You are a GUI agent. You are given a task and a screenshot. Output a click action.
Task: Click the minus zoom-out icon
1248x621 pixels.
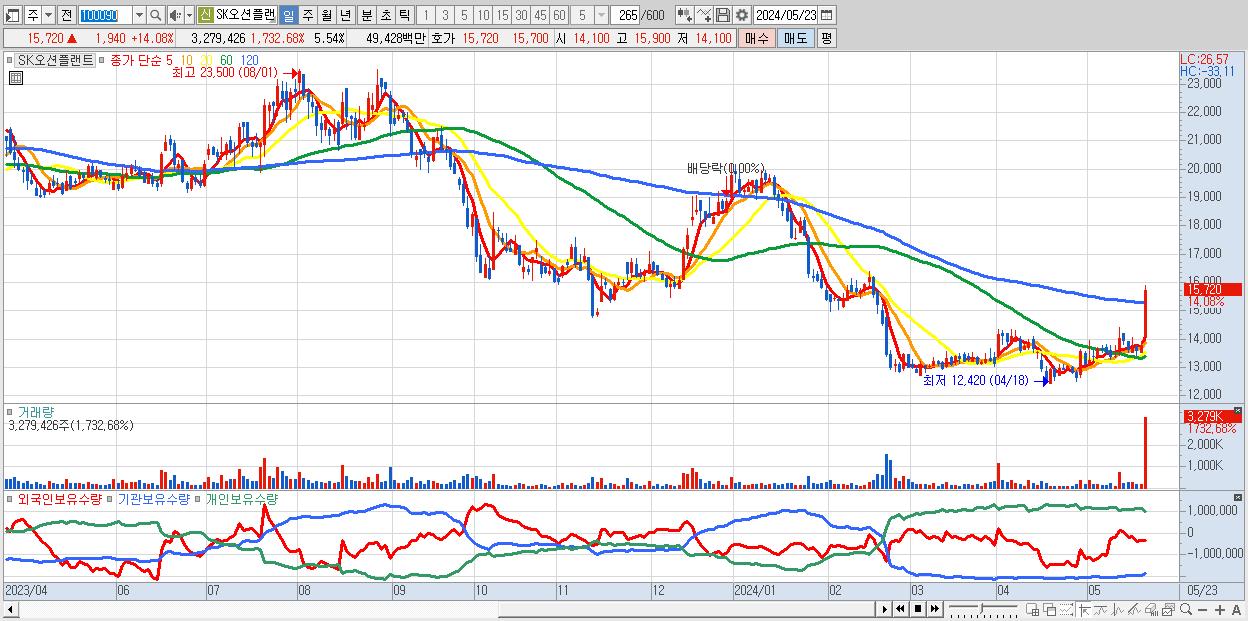pyautogui.click(x=1202, y=610)
